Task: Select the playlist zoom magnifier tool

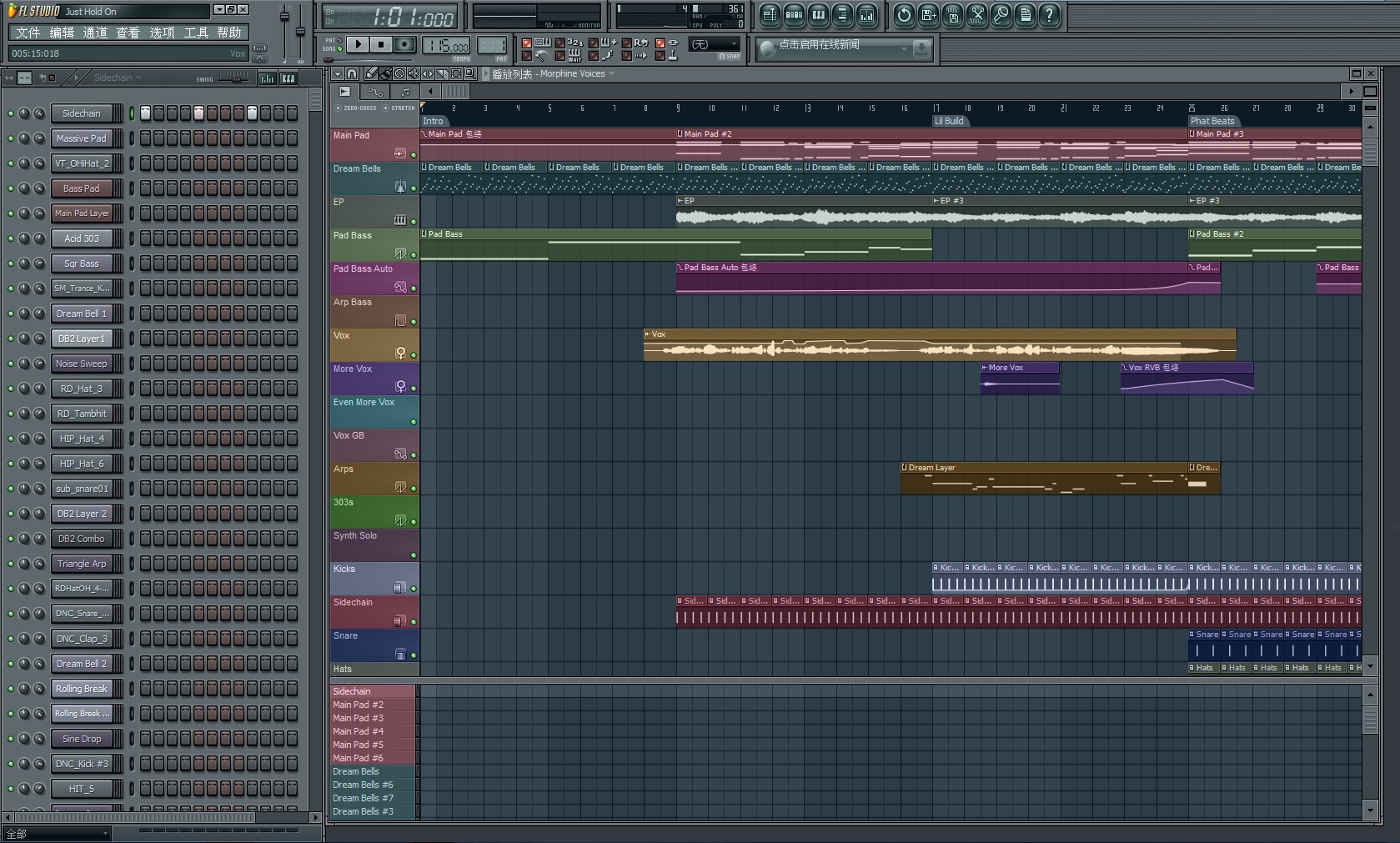Action: point(469,73)
